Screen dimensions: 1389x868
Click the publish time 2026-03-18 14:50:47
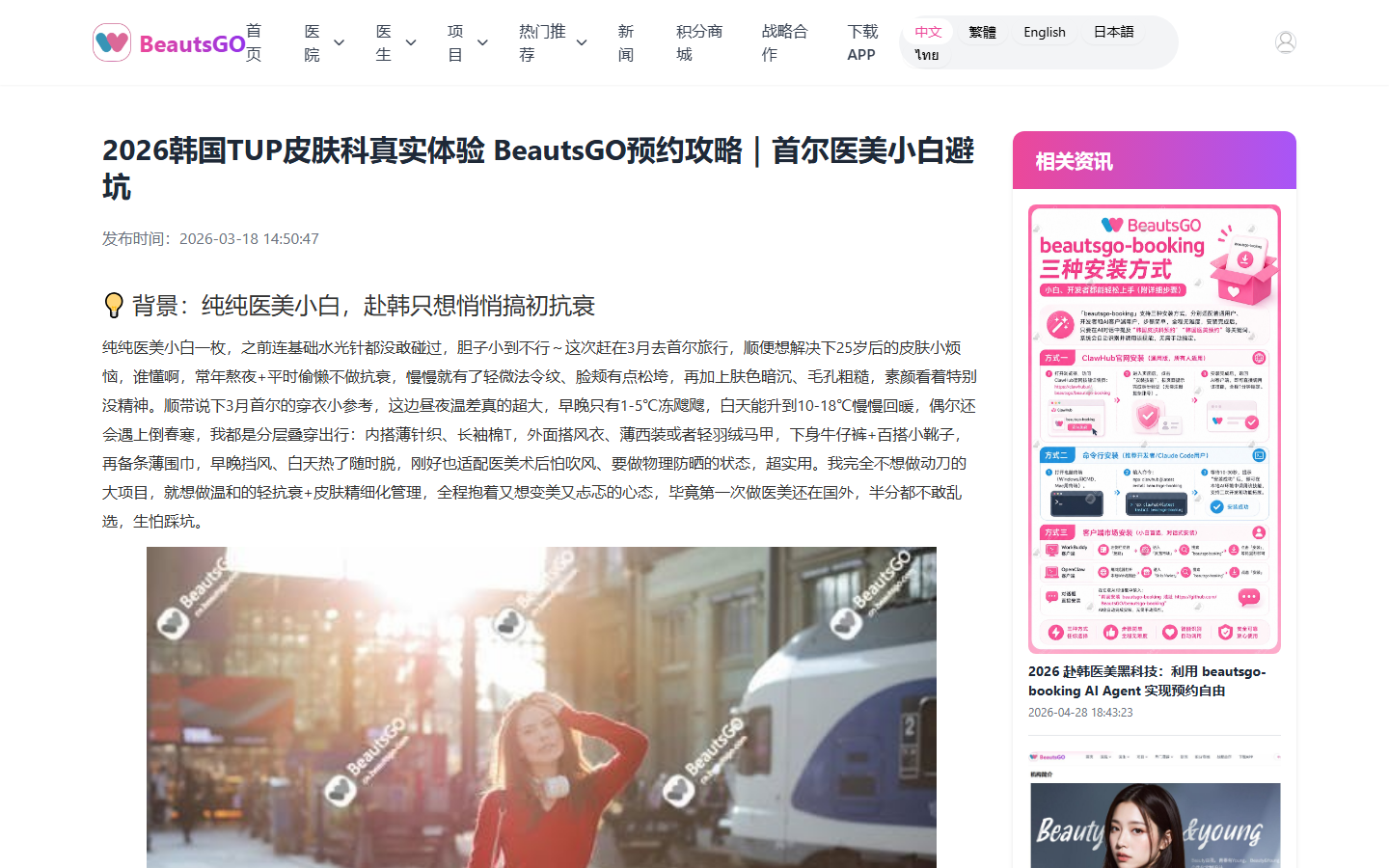(x=249, y=238)
